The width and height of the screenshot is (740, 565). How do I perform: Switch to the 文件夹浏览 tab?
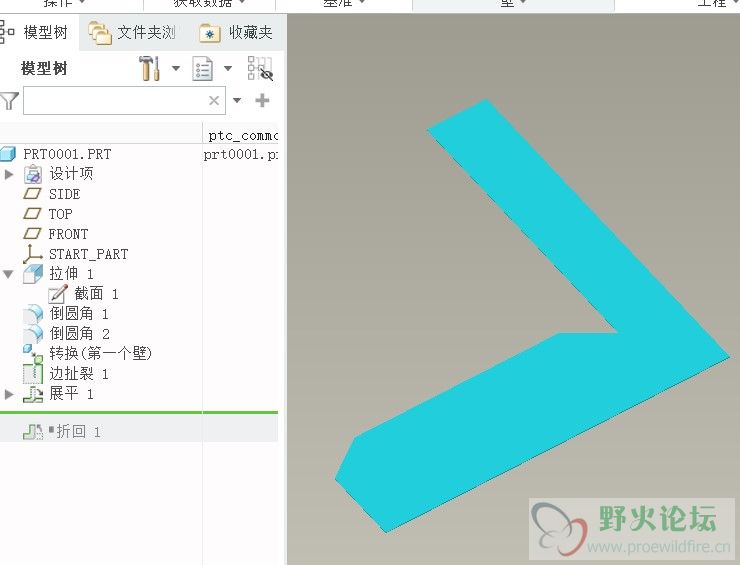click(x=132, y=32)
